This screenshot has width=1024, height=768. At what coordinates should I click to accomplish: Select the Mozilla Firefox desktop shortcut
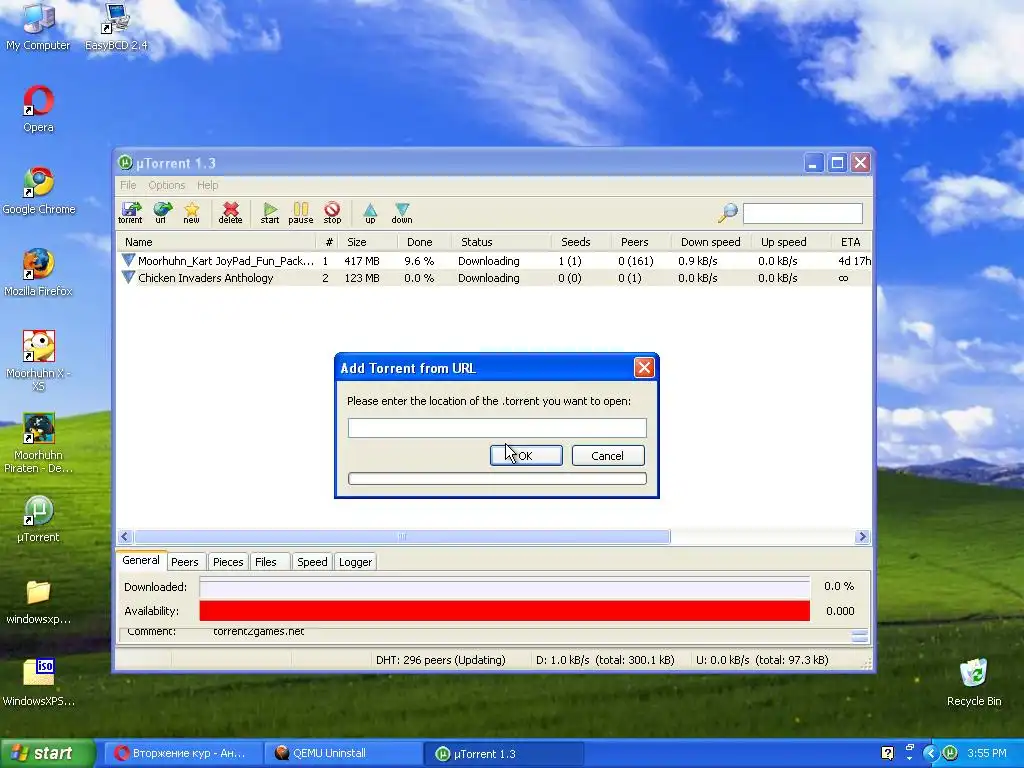click(39, 273)
